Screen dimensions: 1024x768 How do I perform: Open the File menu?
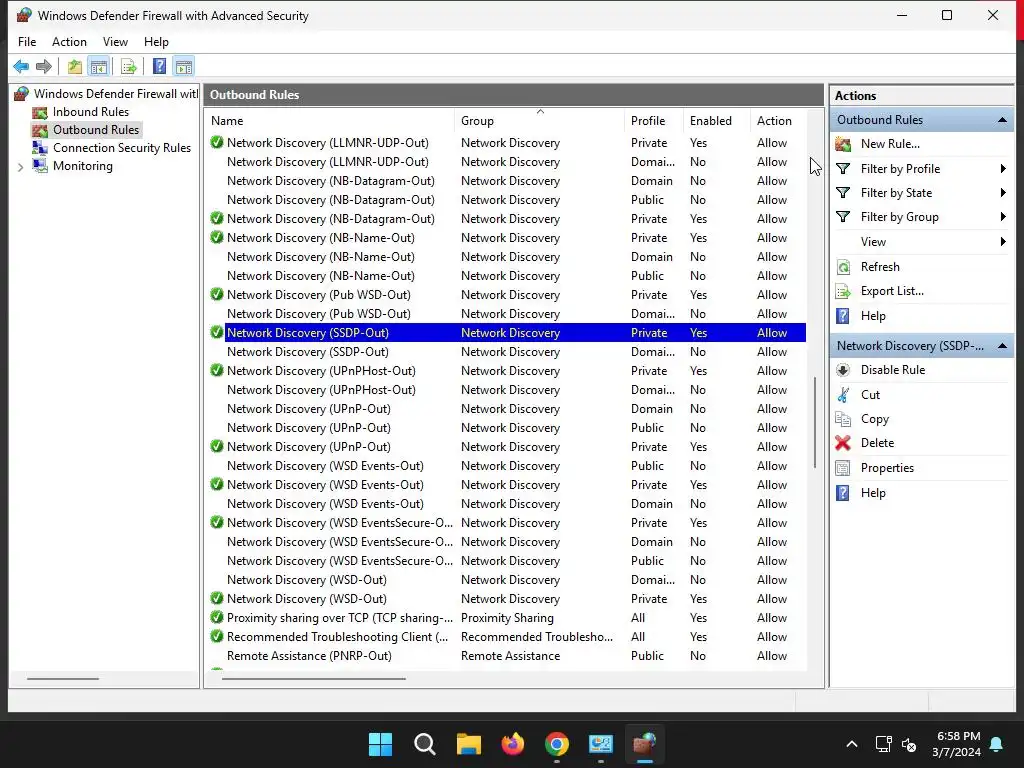(x=27, y=42)
